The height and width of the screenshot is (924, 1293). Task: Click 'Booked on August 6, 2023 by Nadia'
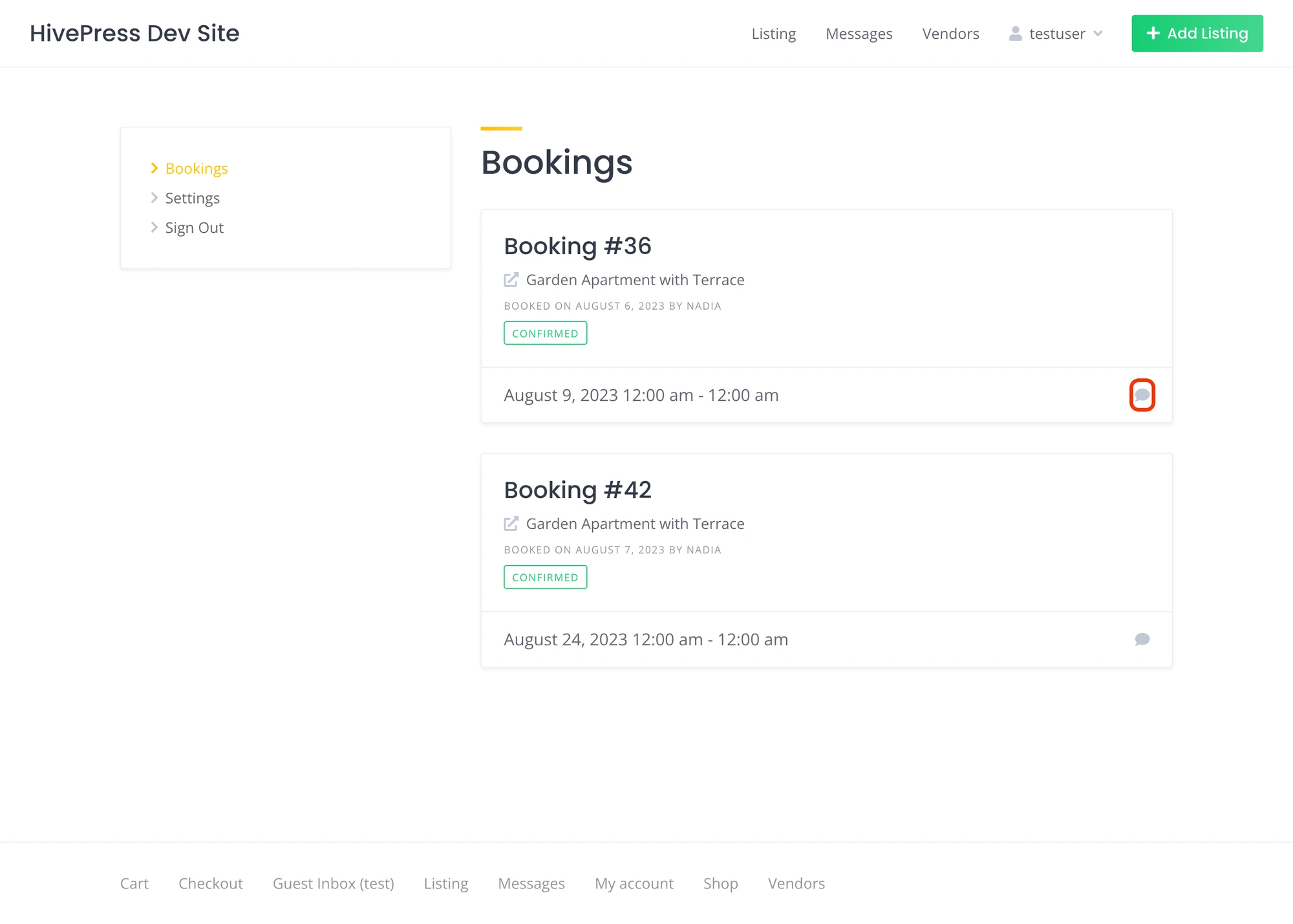click(x=613, y=306)
